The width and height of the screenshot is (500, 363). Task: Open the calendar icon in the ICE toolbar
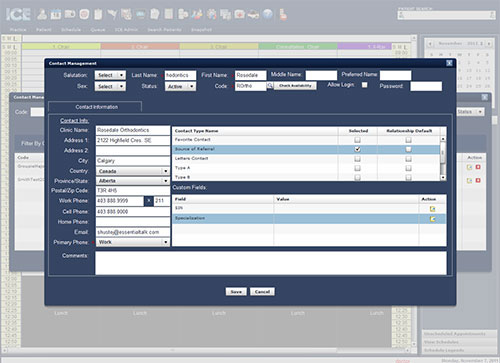pos(56,14)
